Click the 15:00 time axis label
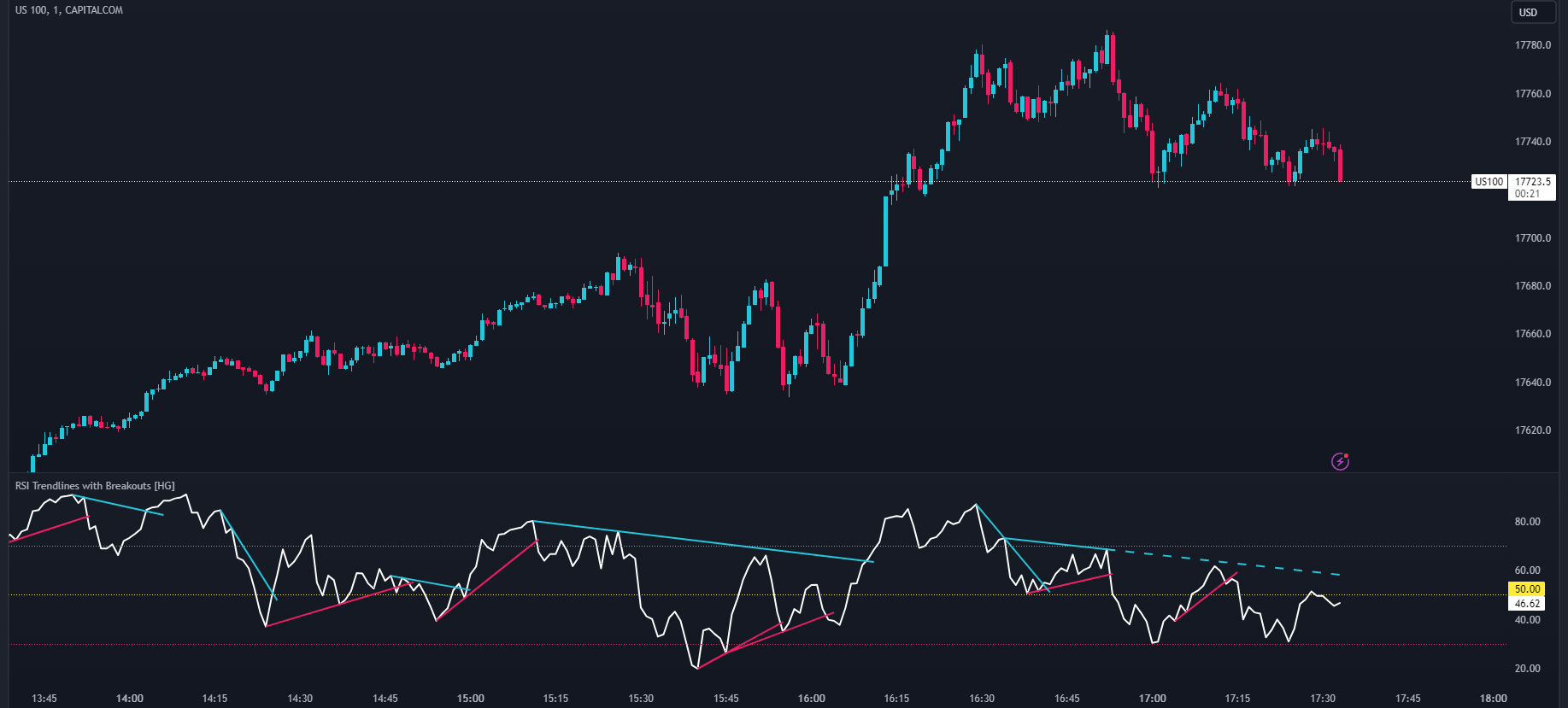The image size is (1568, 708). point(471,699)
